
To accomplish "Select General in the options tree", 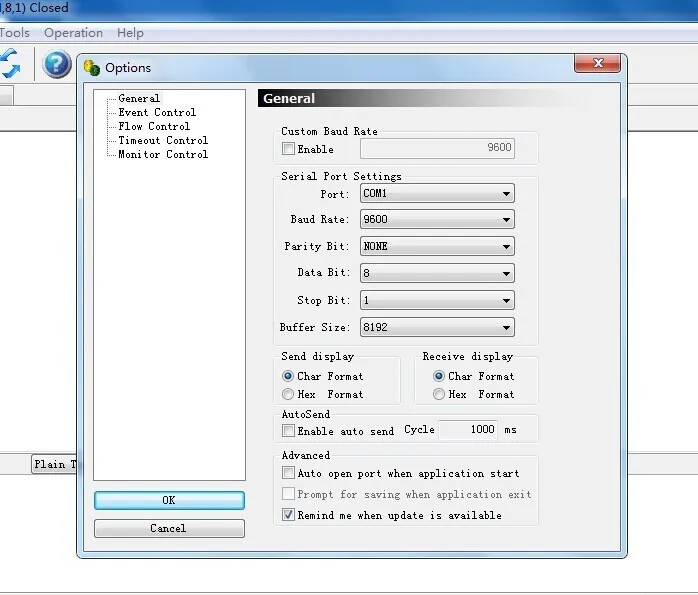I will click(139, 98).
